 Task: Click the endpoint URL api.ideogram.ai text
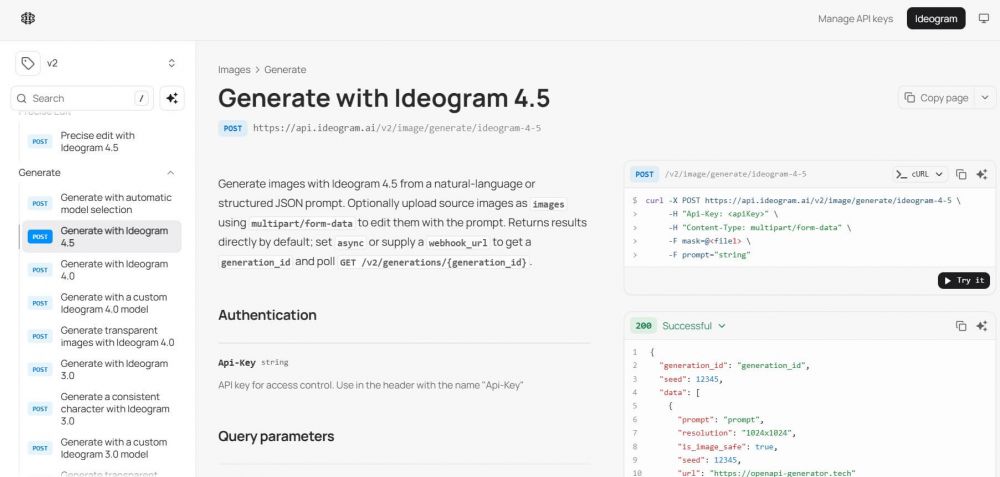tap(397, 128)
